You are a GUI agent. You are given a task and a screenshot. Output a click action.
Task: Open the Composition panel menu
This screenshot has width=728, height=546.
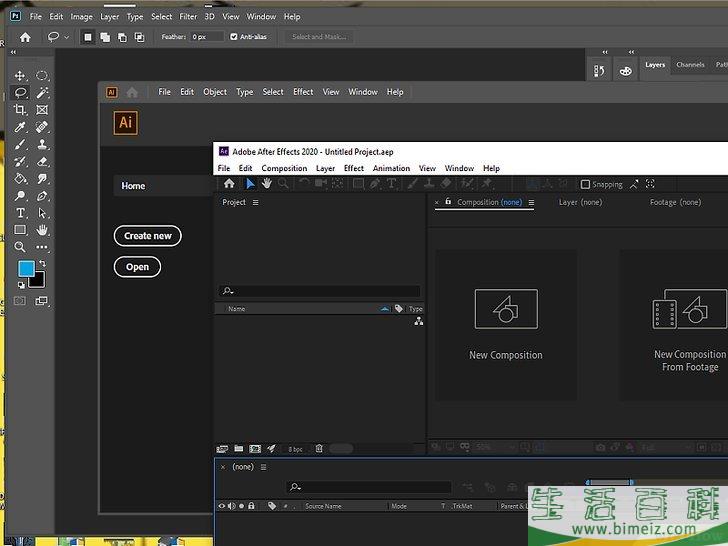pos(531,202)
